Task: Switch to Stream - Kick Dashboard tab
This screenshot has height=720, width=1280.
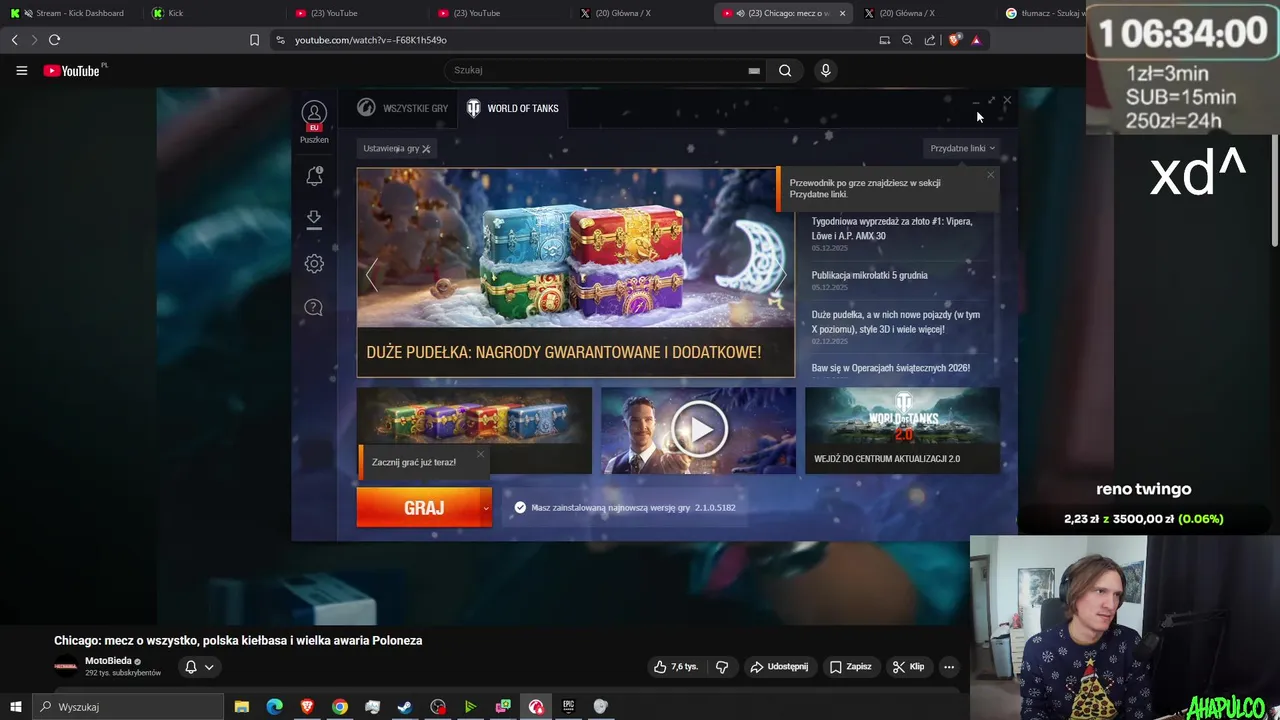Action: [72, 13]
